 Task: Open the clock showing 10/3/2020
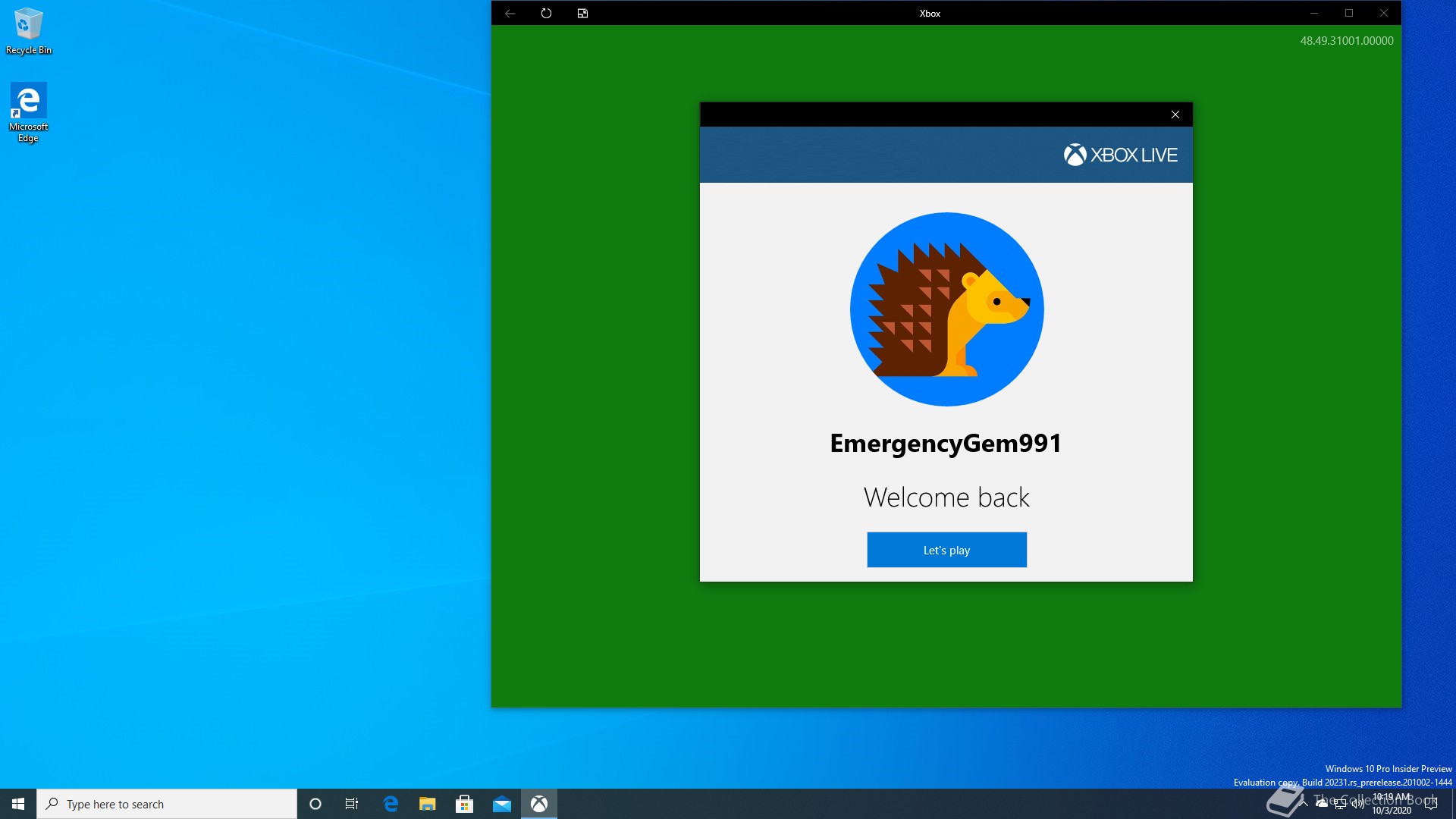[1392, 804]
